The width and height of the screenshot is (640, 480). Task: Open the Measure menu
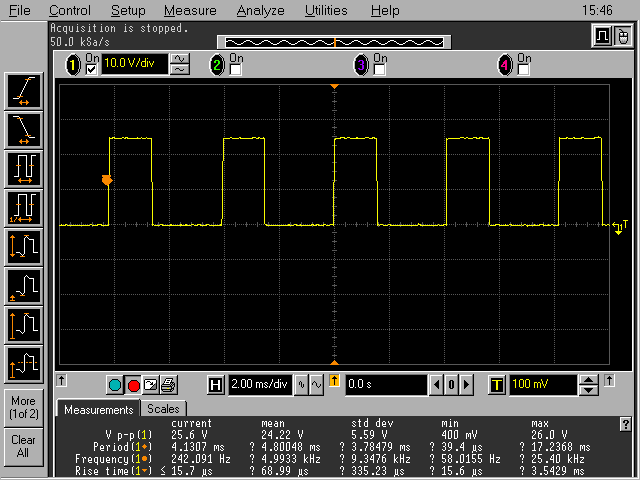pyautogui.click(x=190, y=11)
